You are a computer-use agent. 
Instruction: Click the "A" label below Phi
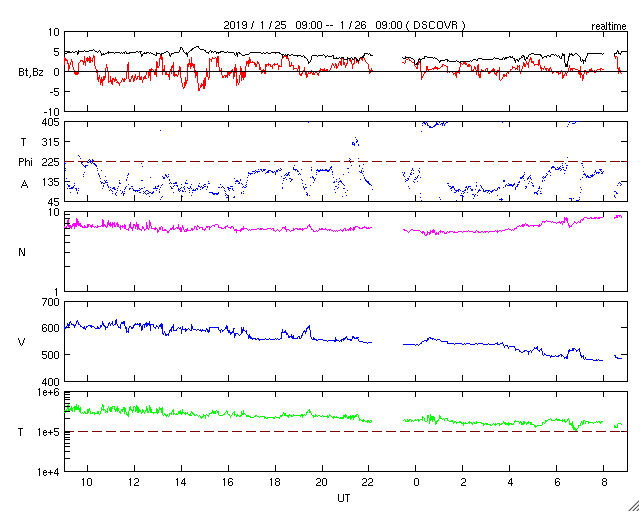click(x=25, y=185)
